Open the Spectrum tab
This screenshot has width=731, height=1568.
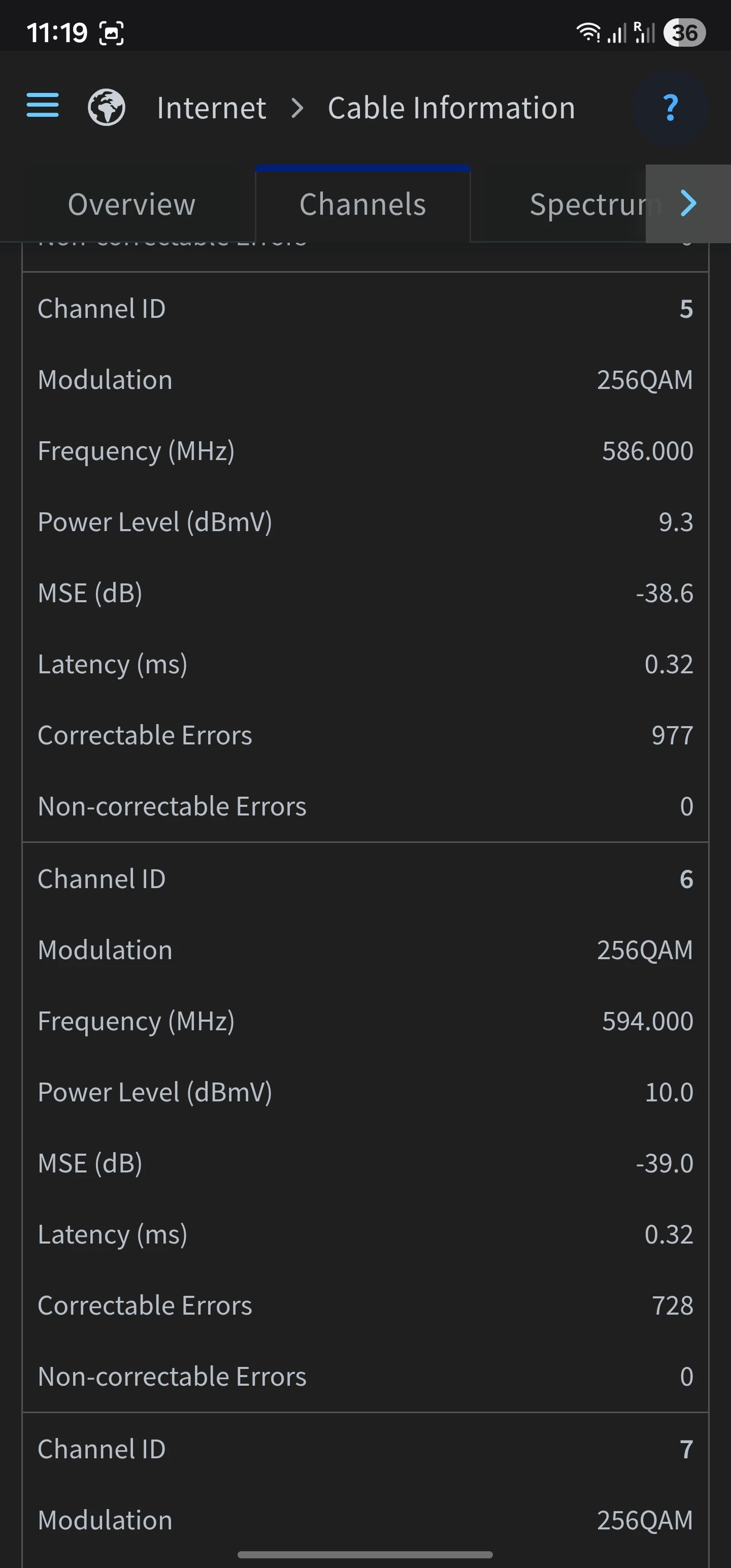(x=587, y=204)
